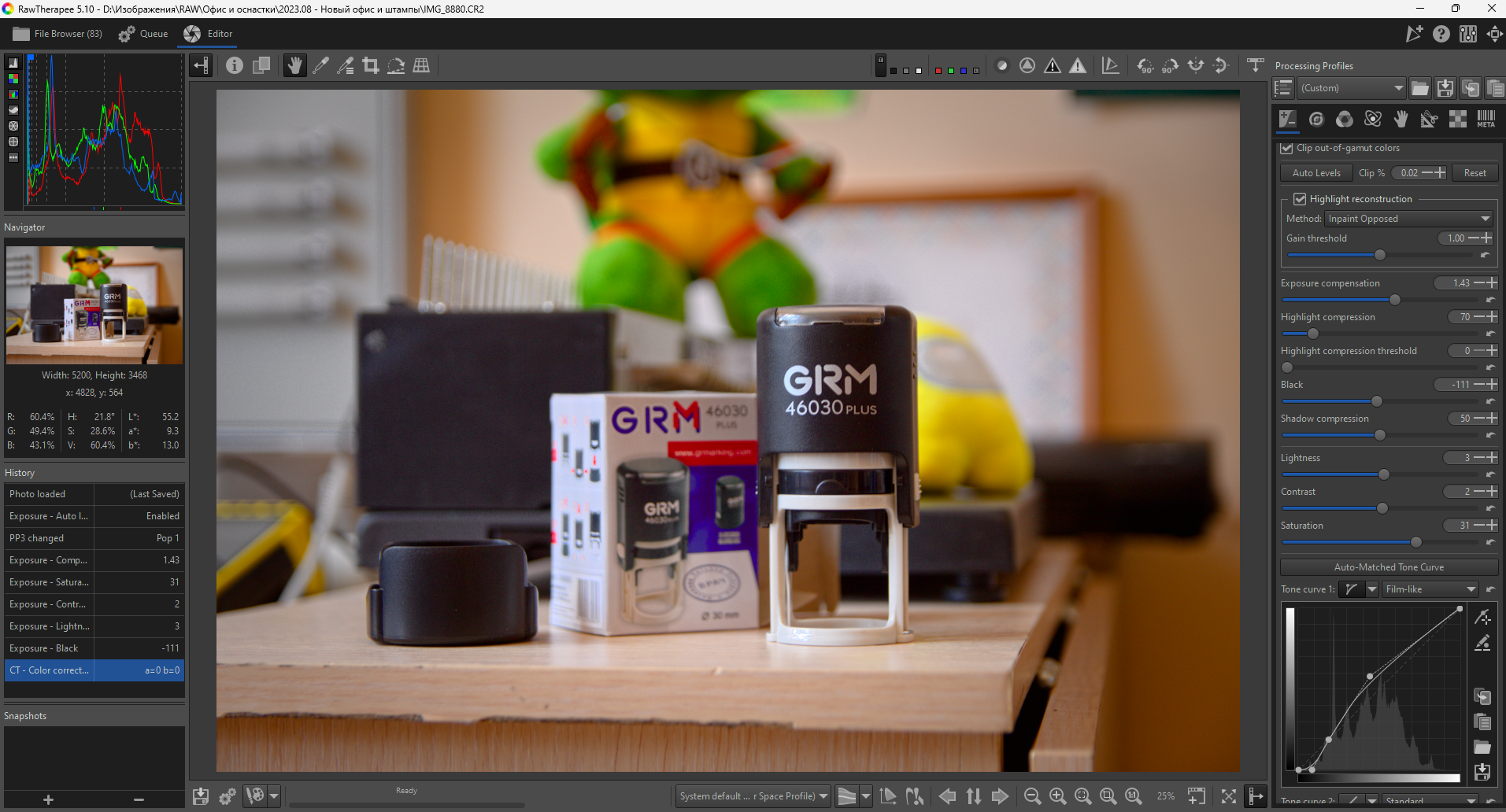Screen dimensions: 1506x812
Task: Click the Auto Levels button
Action: 1316,173
